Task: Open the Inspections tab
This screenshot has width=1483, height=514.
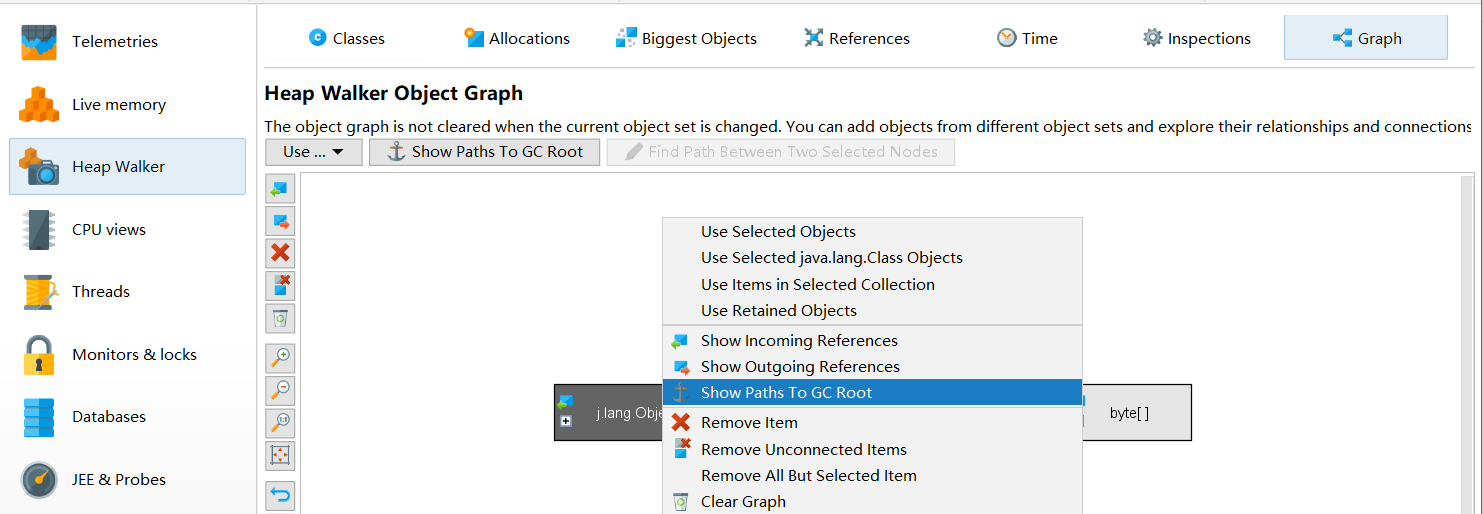Action: click(1196, 39)
